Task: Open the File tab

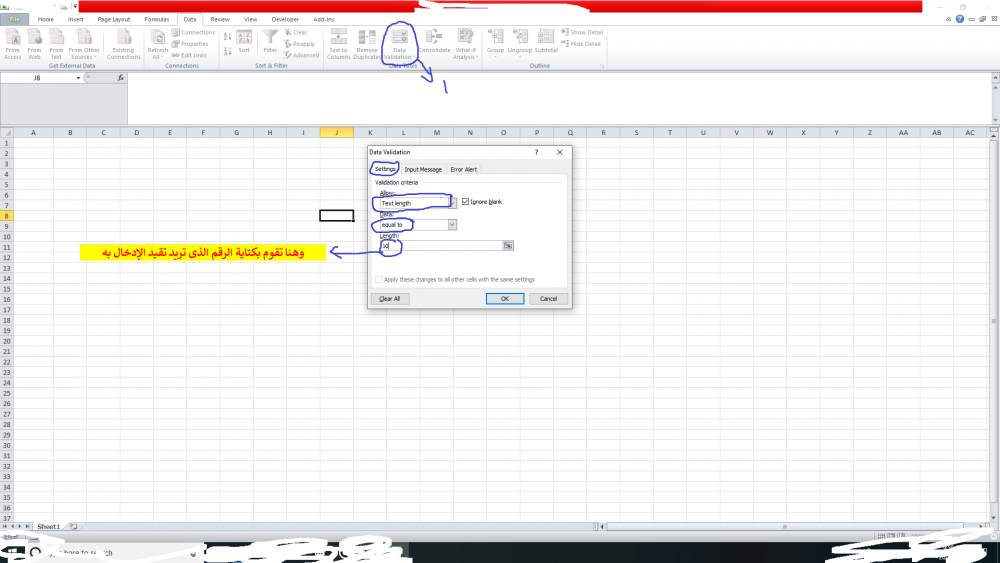Action: [x=15, y=19]
